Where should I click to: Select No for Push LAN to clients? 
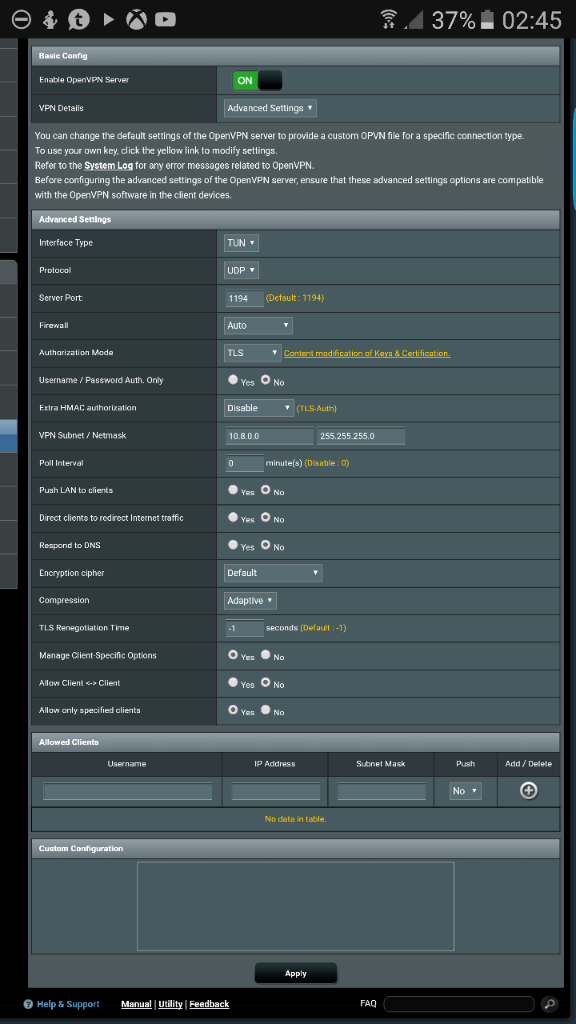point(266,489)
